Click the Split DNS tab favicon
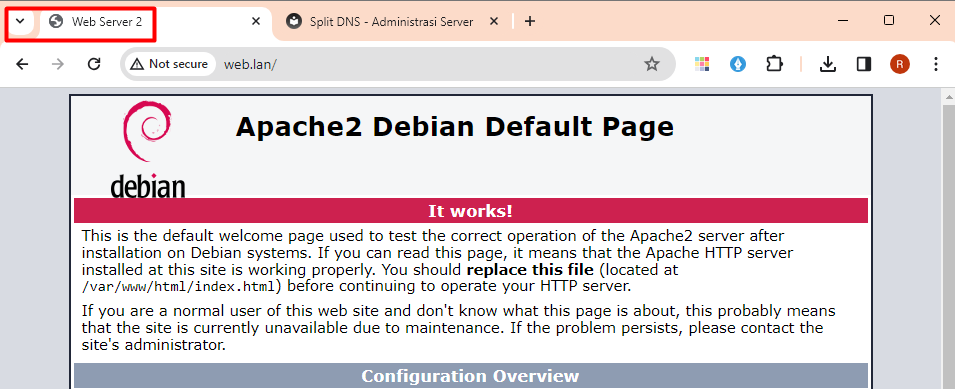955x389 pixels. pyautogui.click(x=294, y=21)
